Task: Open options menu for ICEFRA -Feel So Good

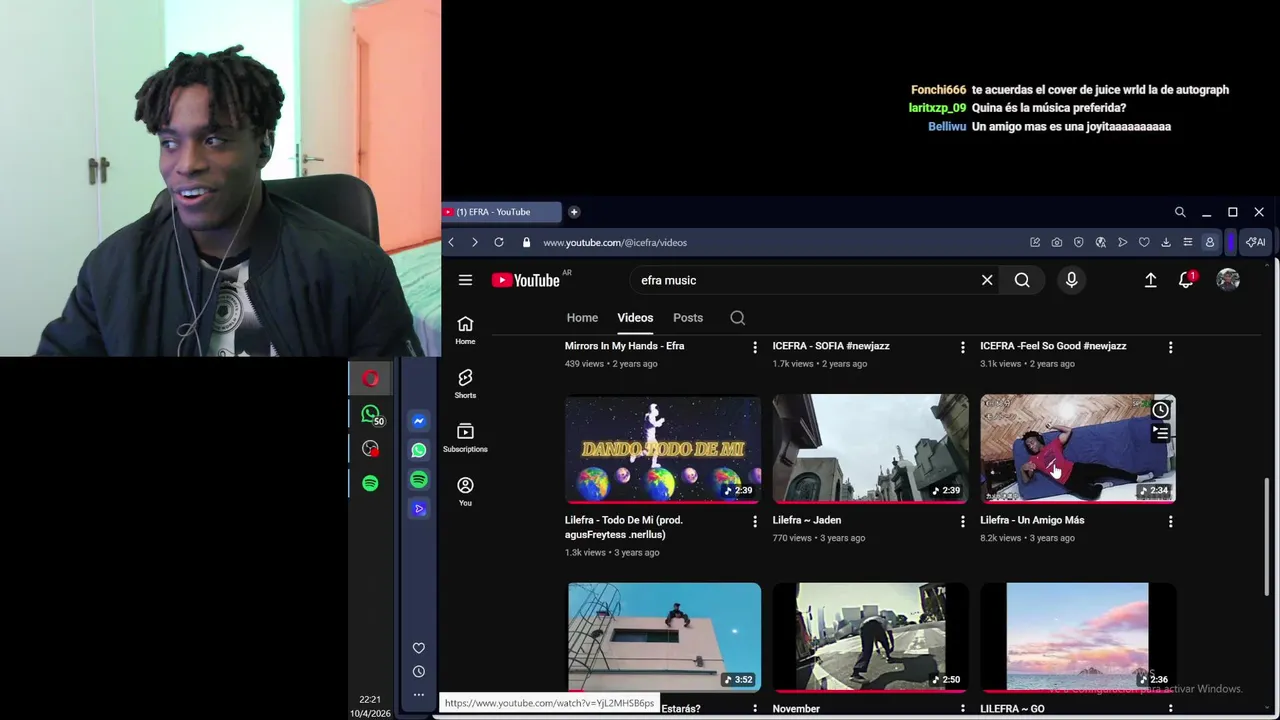Action: coord(1171,347)
